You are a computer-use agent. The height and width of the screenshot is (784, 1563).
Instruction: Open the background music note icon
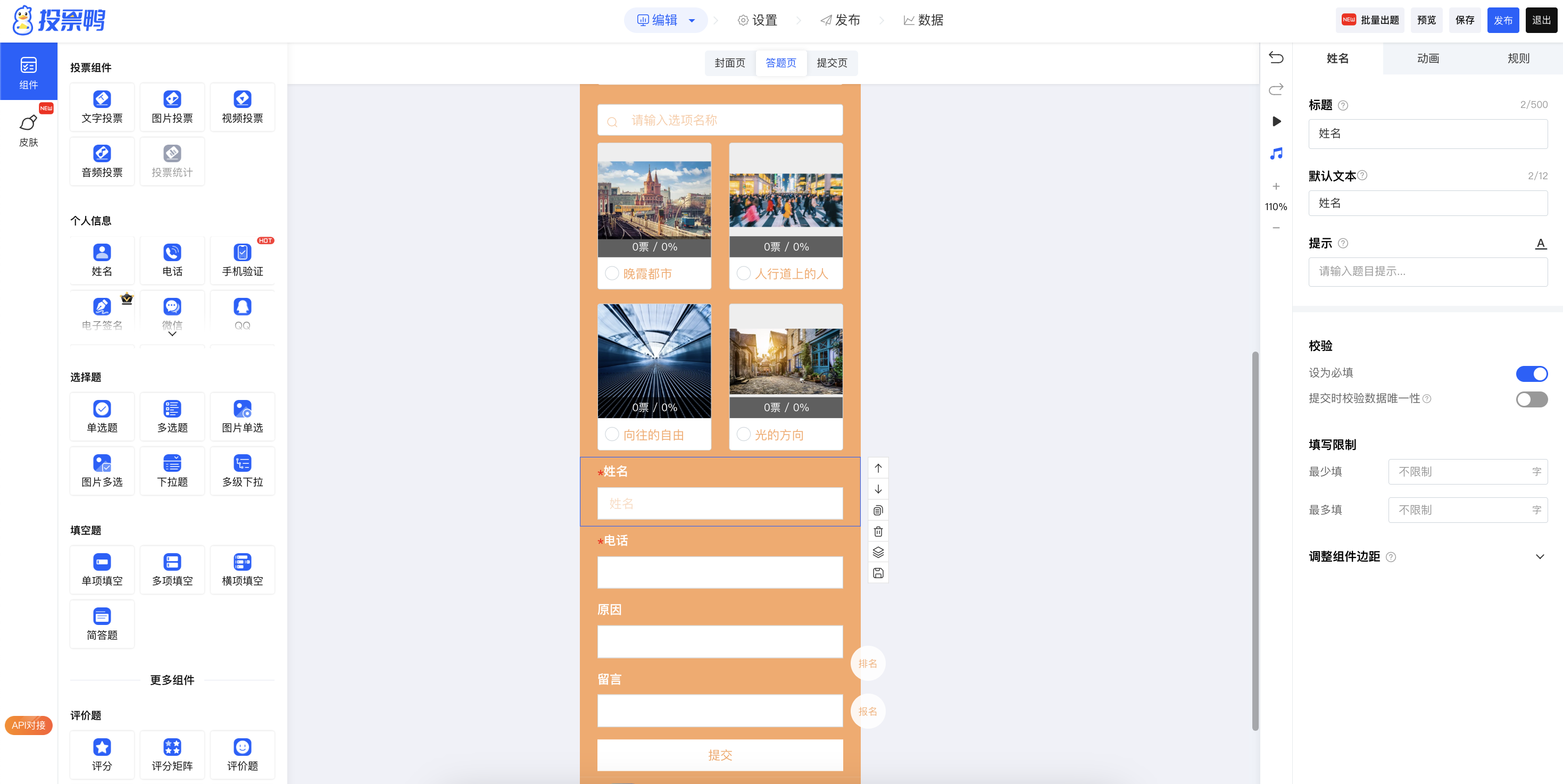tap(1276, 154)
